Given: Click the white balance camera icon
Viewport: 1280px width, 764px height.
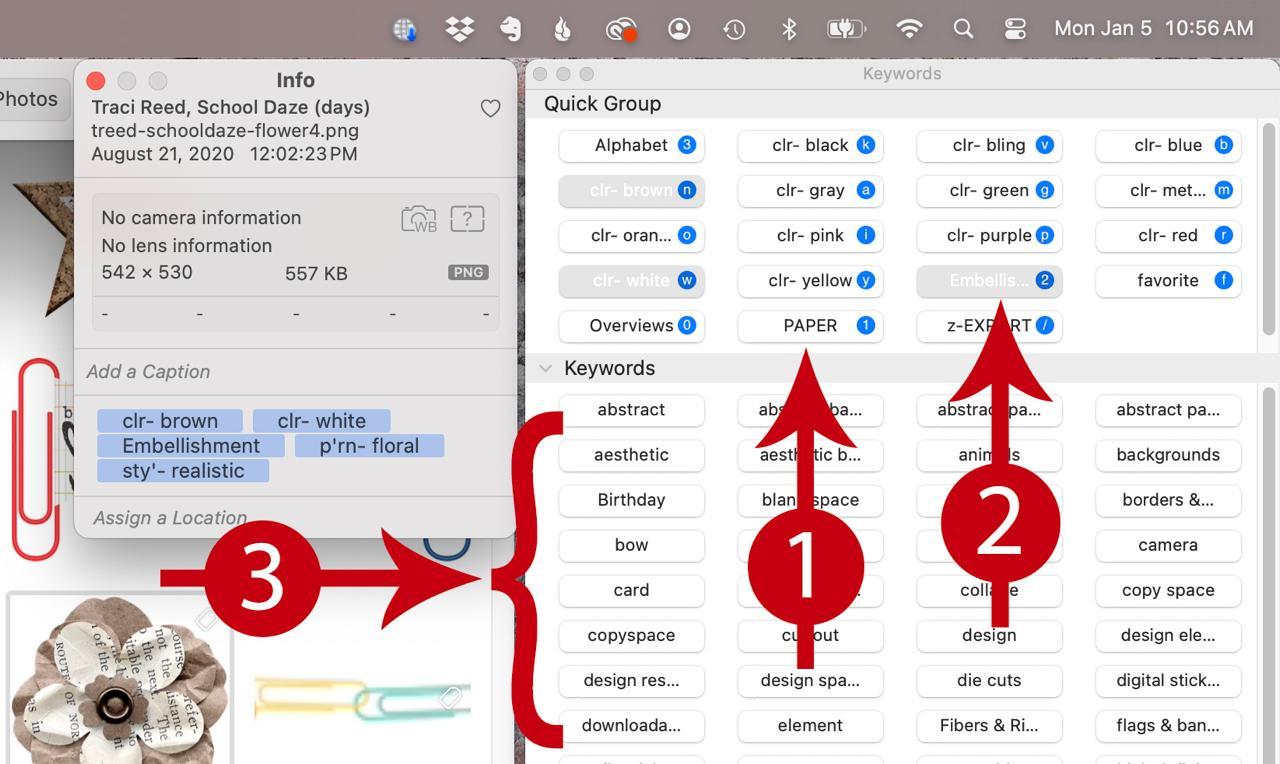Looking at the screenshot, I should point(419,218).
